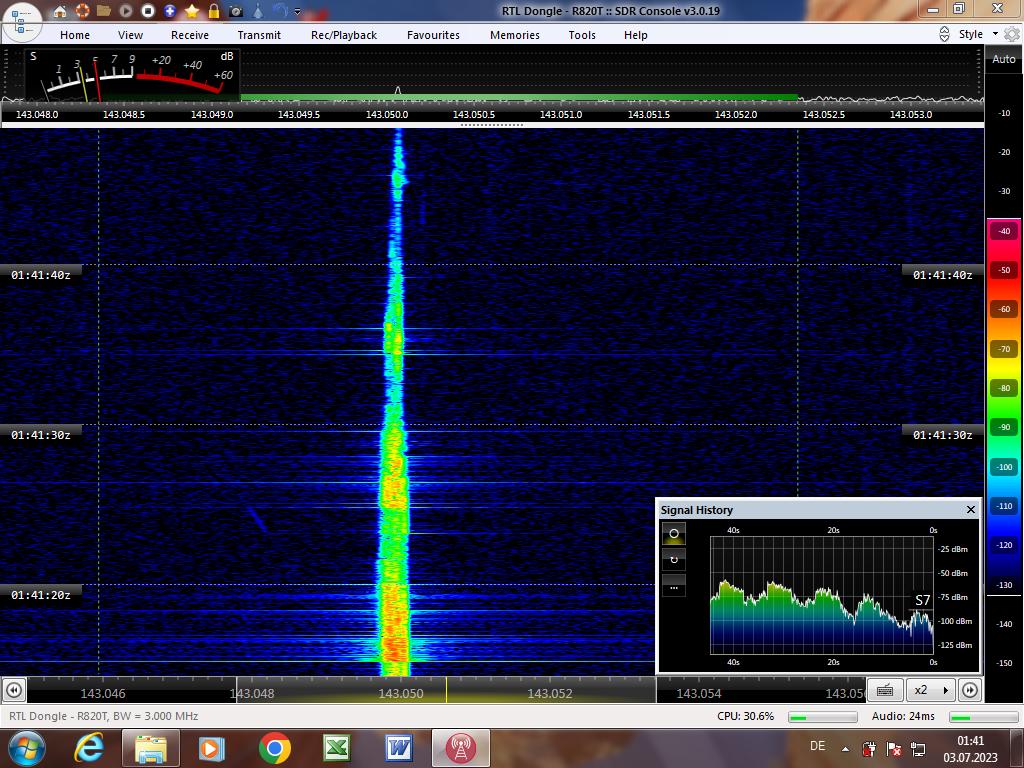The width and height of the screenshot is (1024, 768).
Task: Toggle ribbon visibility with the up-down arrows icon
Action: (944, 35)
